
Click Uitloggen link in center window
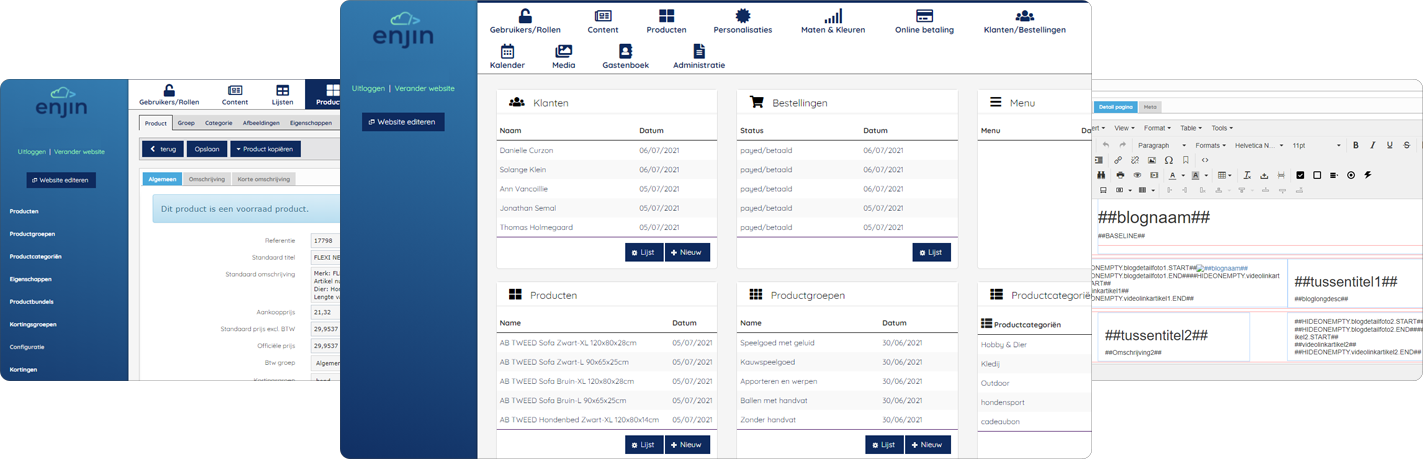coord(367,88)
